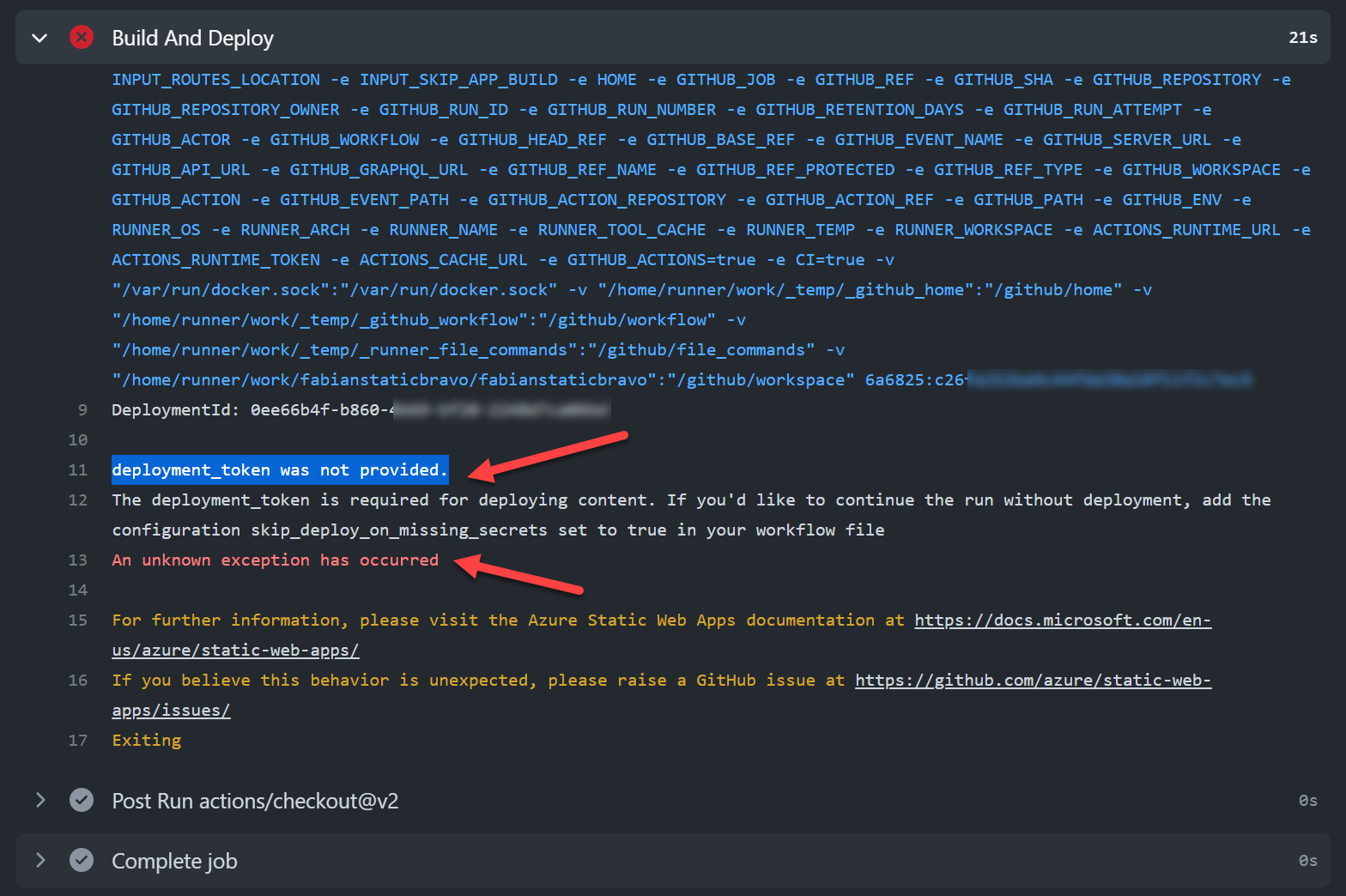Click the INPUT_ROUTES_LOCATION command line text
Viewport: 1346px width, 896px height.
[215, 80]
